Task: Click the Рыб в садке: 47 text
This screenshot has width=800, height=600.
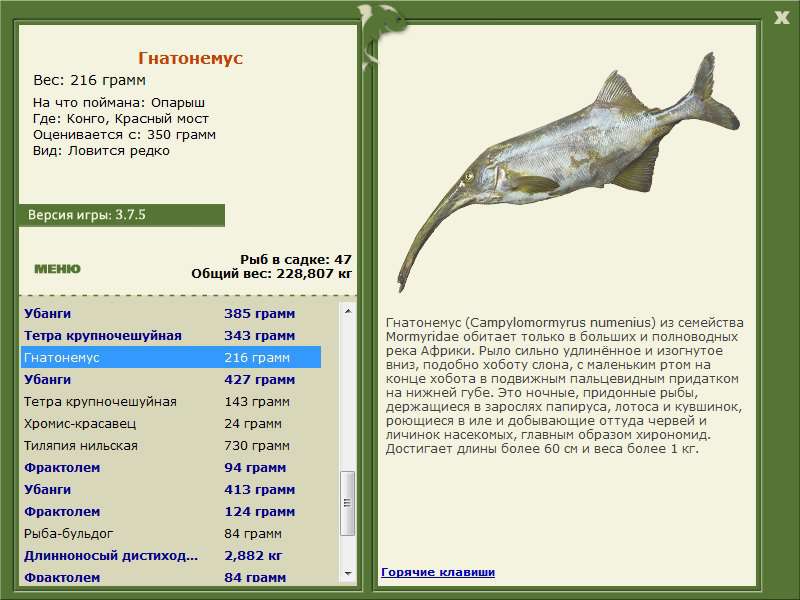Action: [296, 259]
